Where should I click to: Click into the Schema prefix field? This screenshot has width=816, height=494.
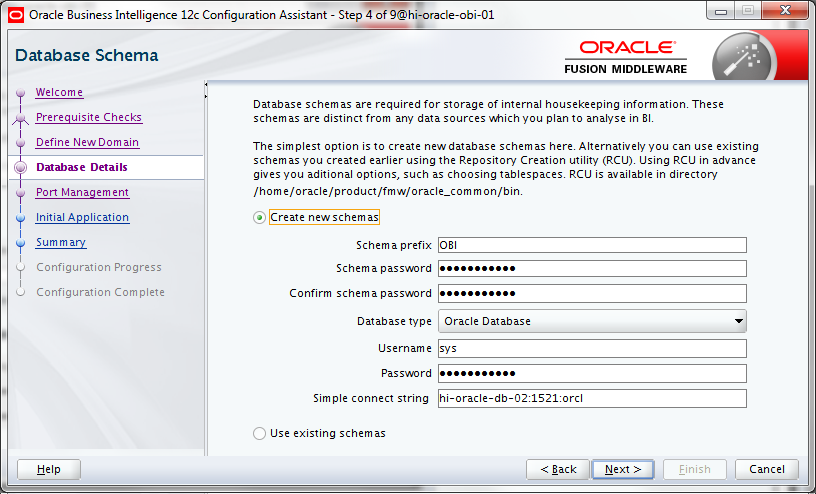pyautogui.click(x=592, y=245)
